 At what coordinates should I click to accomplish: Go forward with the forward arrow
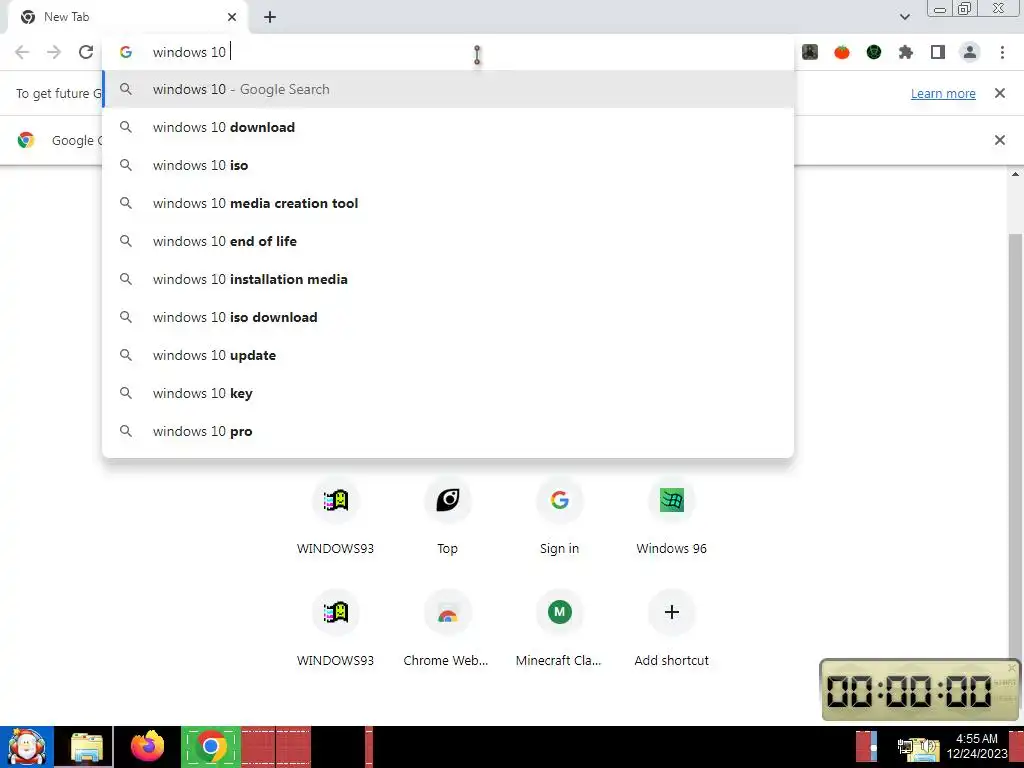pos(54,52)
